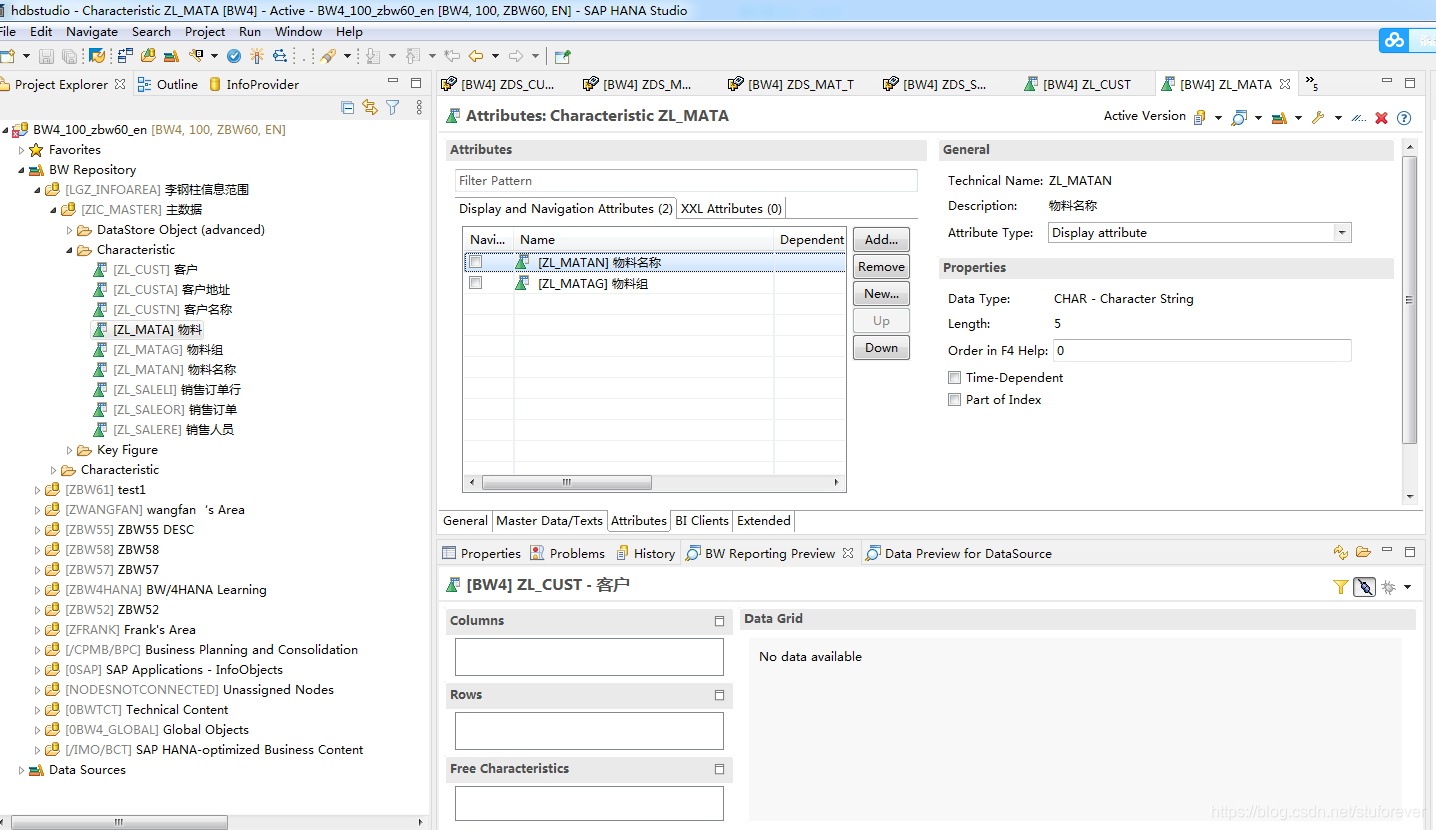Click the wrench icon in editor header
Image resolution: width=1436 pixels, height=830 pixels.
coord(1318,117)
